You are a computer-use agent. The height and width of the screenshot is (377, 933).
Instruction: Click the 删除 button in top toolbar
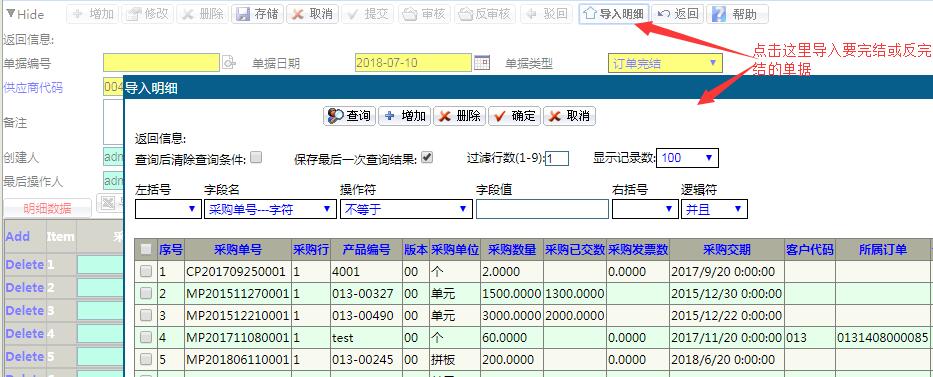tap(202, 14)
